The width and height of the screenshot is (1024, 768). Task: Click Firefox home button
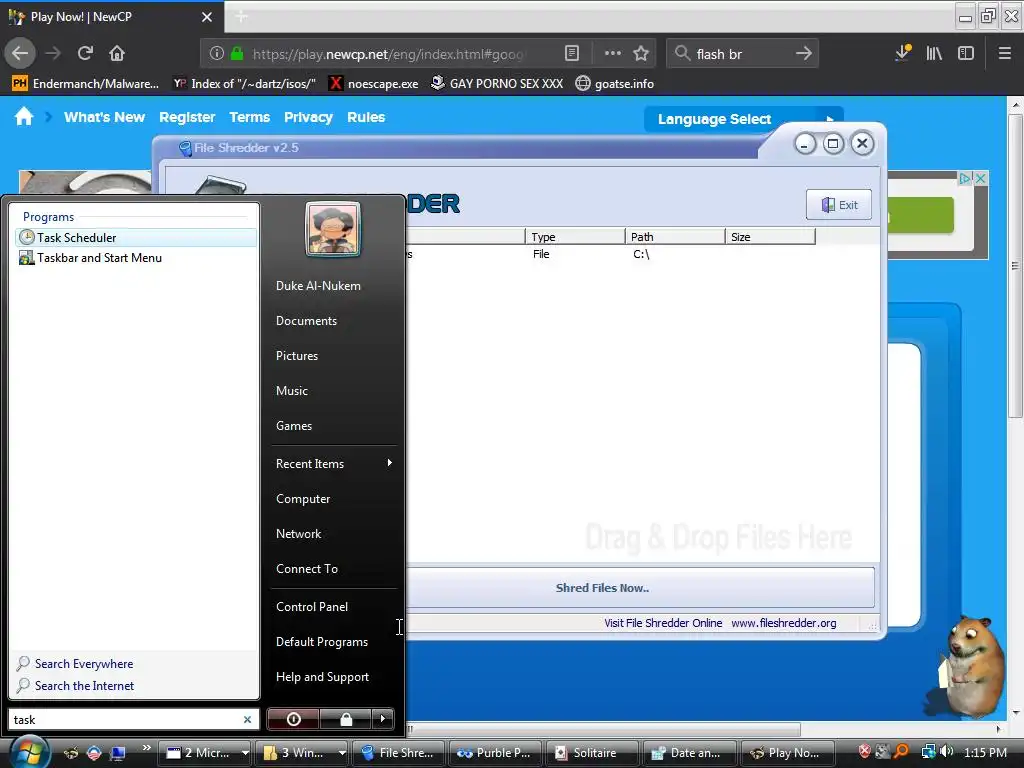(x=117, y=54)
